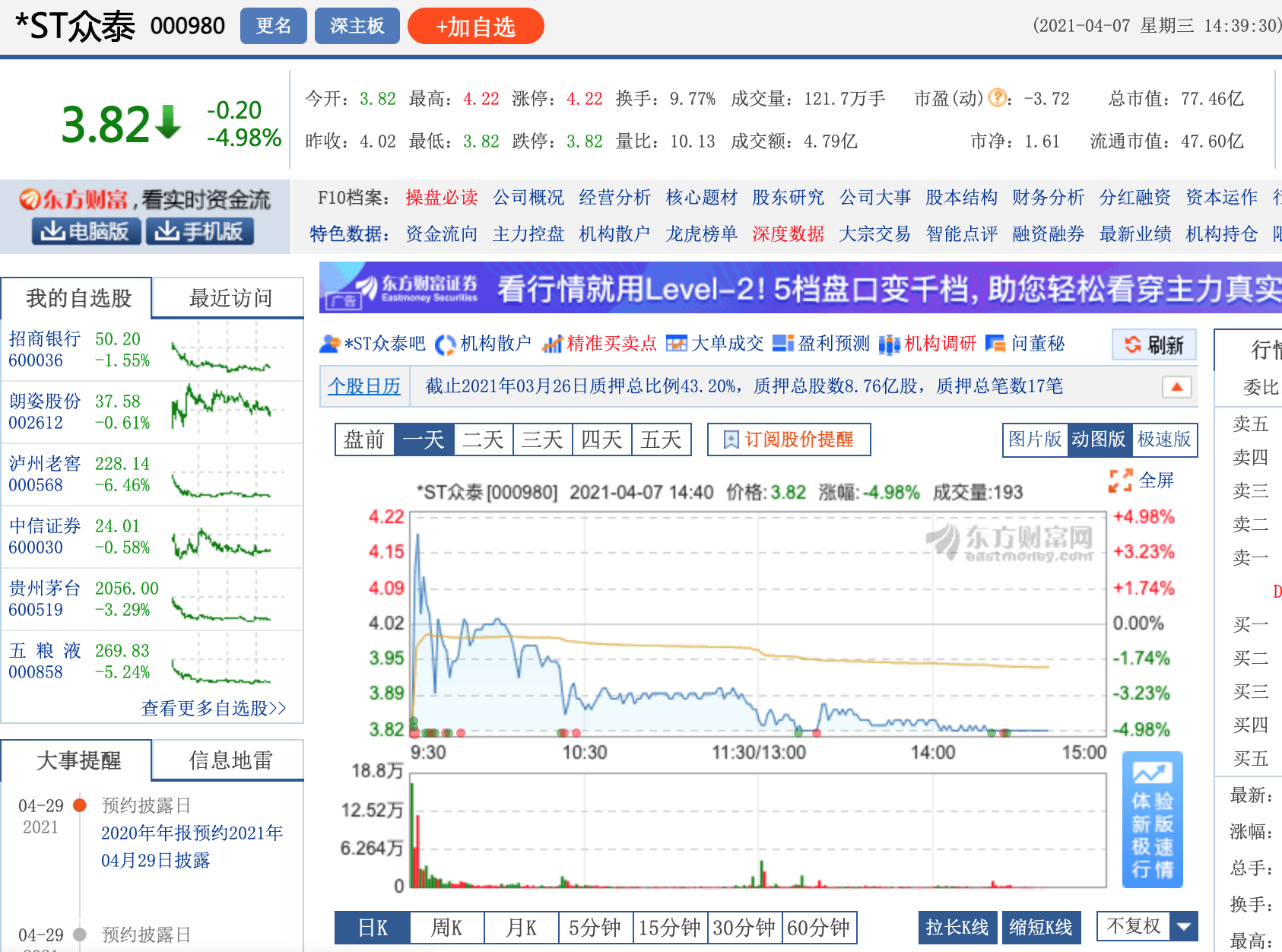
Task: Click 查看更多自选股>> link
Action: coord(214,708)
